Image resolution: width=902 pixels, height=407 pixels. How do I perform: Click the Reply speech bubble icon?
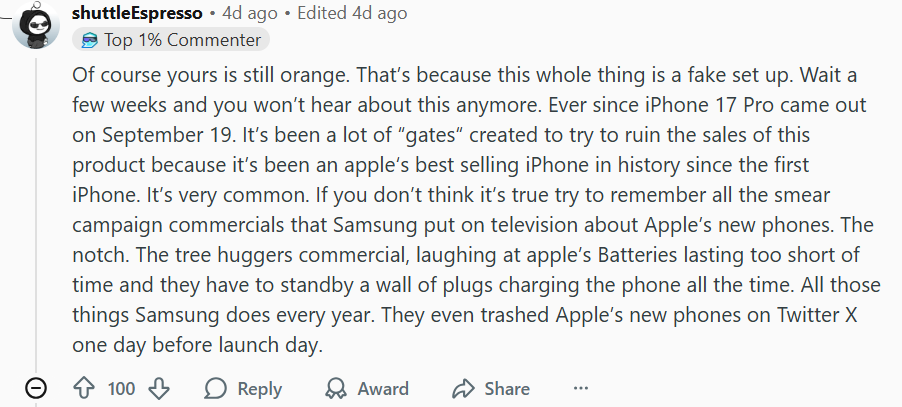point(215,388)
